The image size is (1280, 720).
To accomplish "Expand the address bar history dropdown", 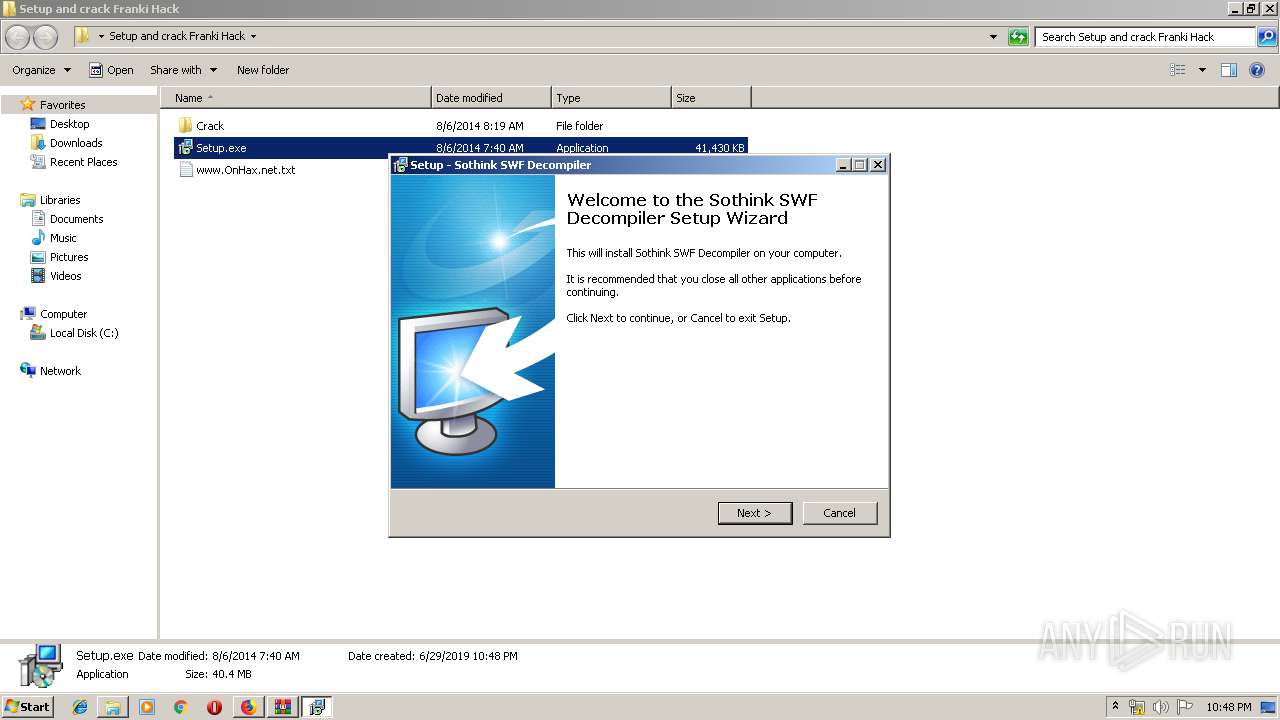I will coord(993,37).
